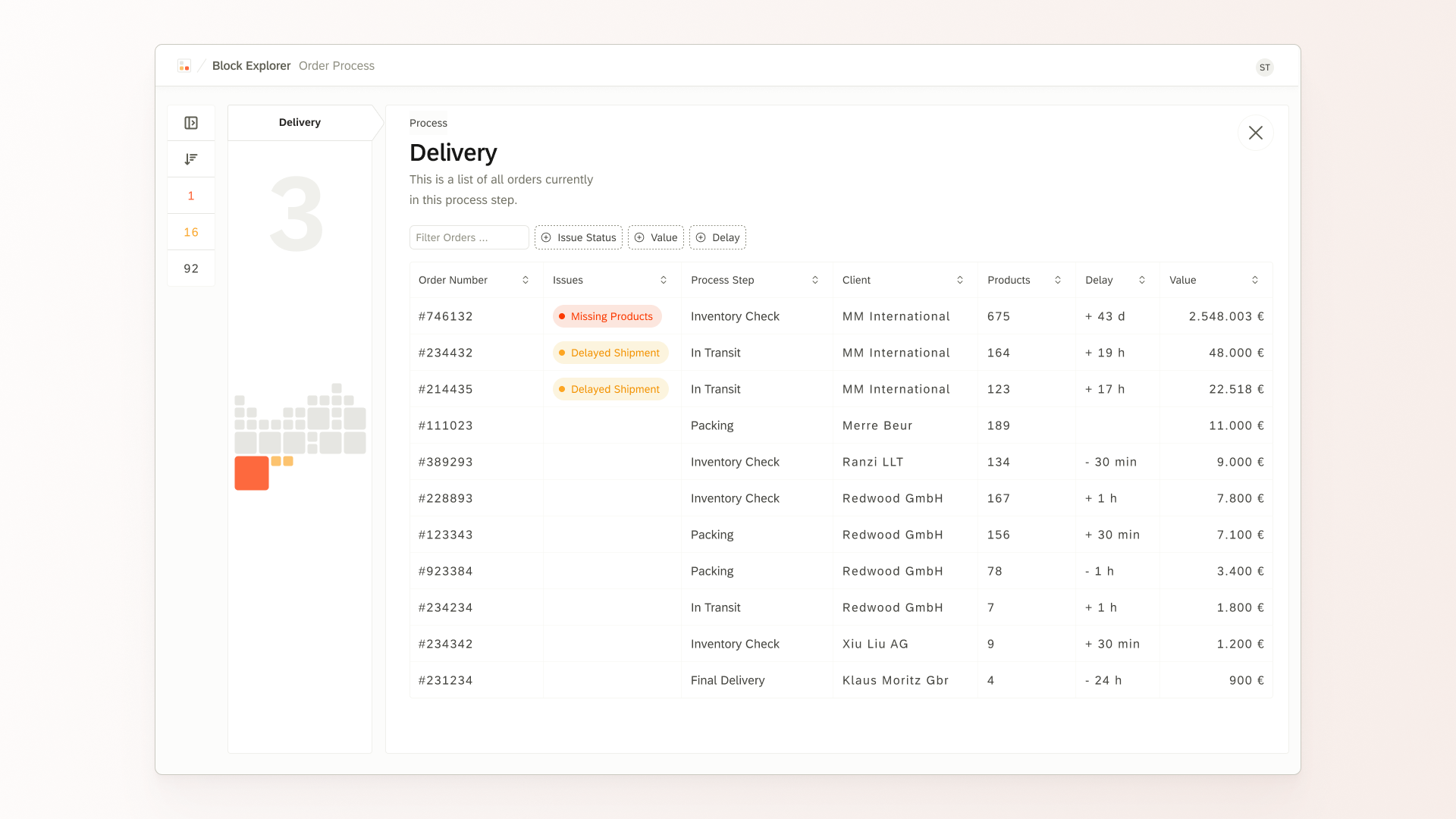Close the Delivery process panel

[x=1255, y=133]
